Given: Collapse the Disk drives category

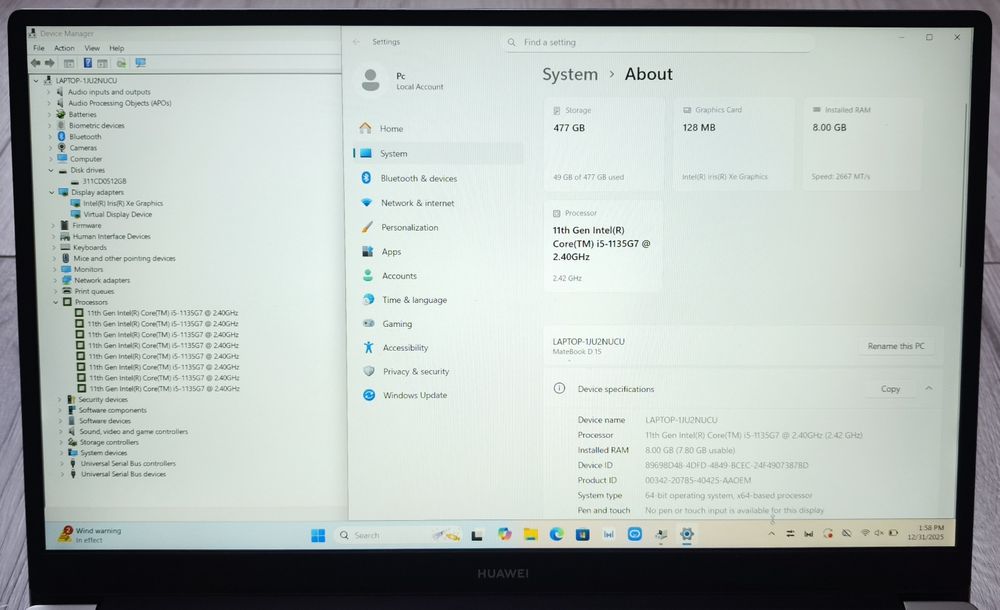Looking at the screenshot, I should 51,170.
